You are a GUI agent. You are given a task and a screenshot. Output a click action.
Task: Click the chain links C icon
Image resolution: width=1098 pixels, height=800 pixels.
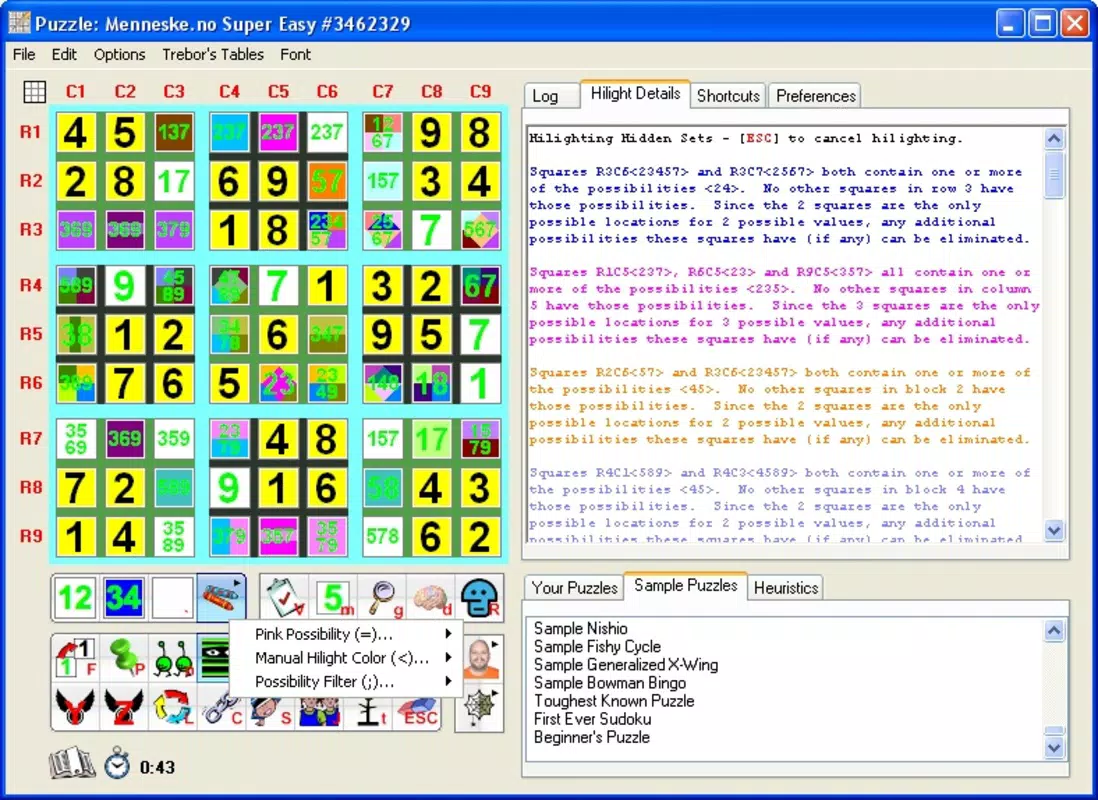(x=222, y=708)
